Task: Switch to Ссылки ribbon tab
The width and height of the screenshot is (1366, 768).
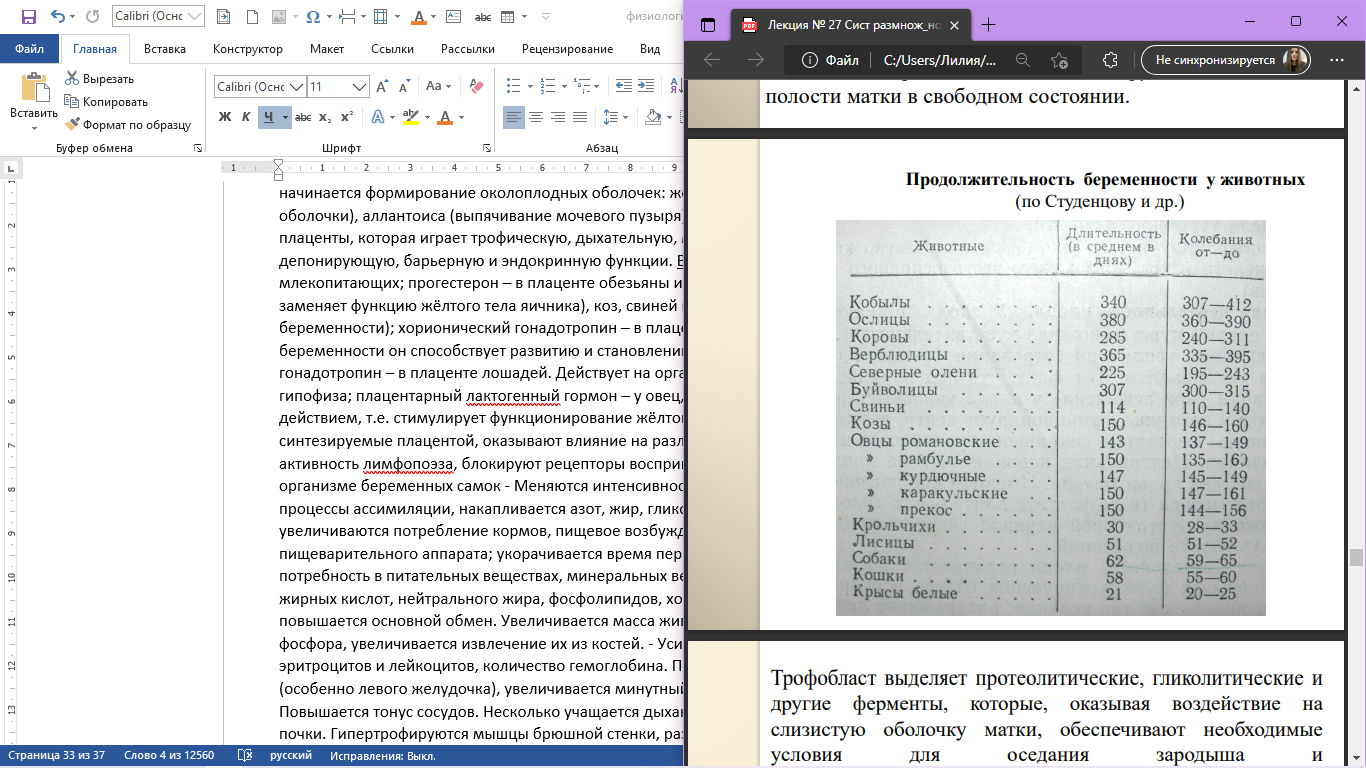Action: coord(392,49)
